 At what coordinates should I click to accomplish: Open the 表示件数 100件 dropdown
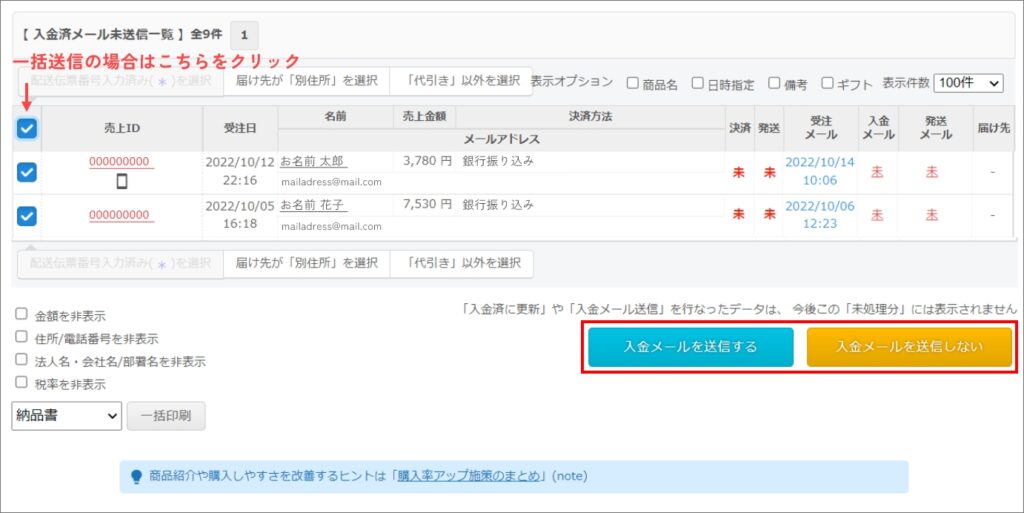(967, 84)
